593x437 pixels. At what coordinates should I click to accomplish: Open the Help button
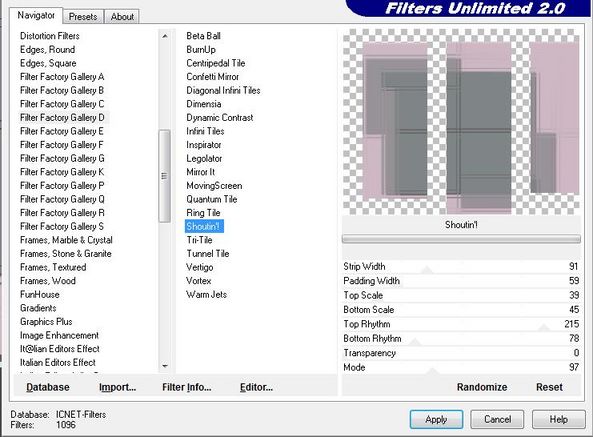(x=559, y=419)
